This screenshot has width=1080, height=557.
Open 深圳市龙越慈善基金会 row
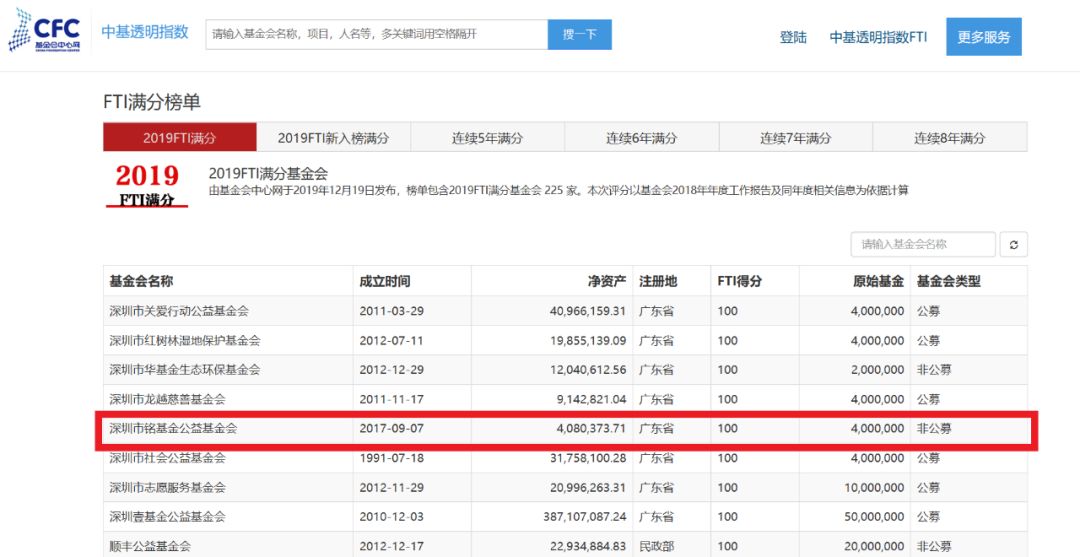[167, 399]
